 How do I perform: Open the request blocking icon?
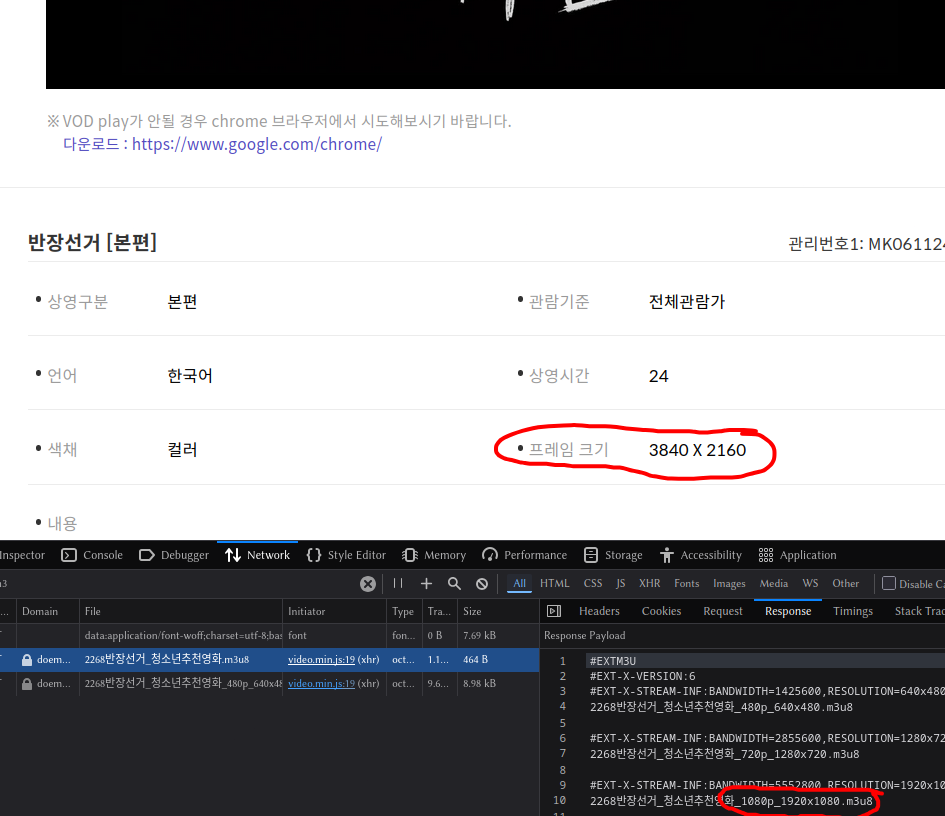(482, 583)
